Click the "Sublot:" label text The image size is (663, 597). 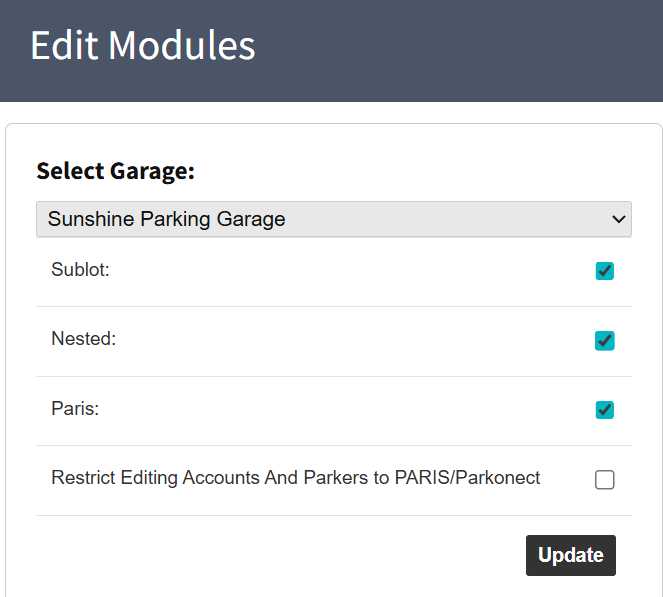[x=80, y=269]
